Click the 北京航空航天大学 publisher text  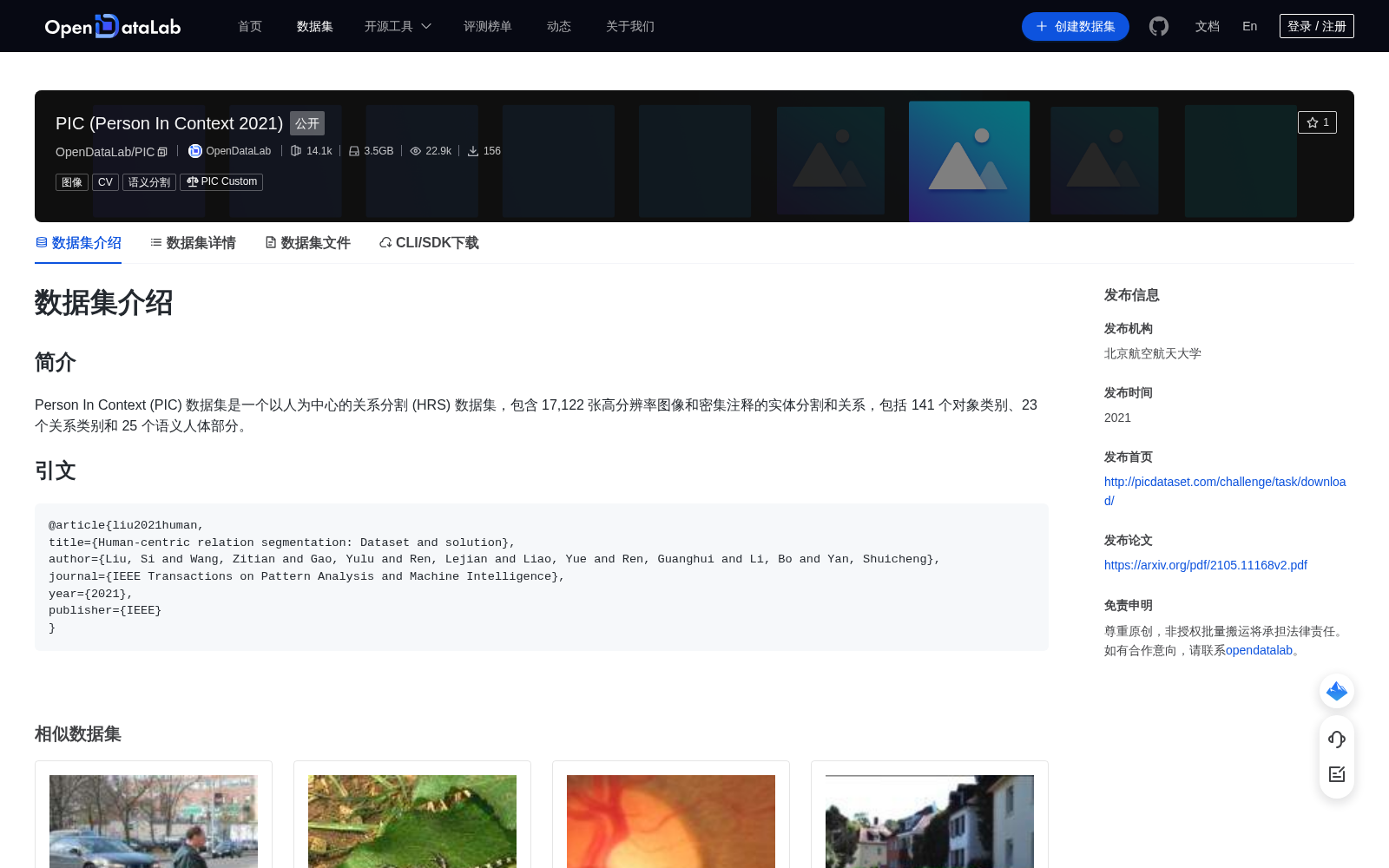(1153, 353)
